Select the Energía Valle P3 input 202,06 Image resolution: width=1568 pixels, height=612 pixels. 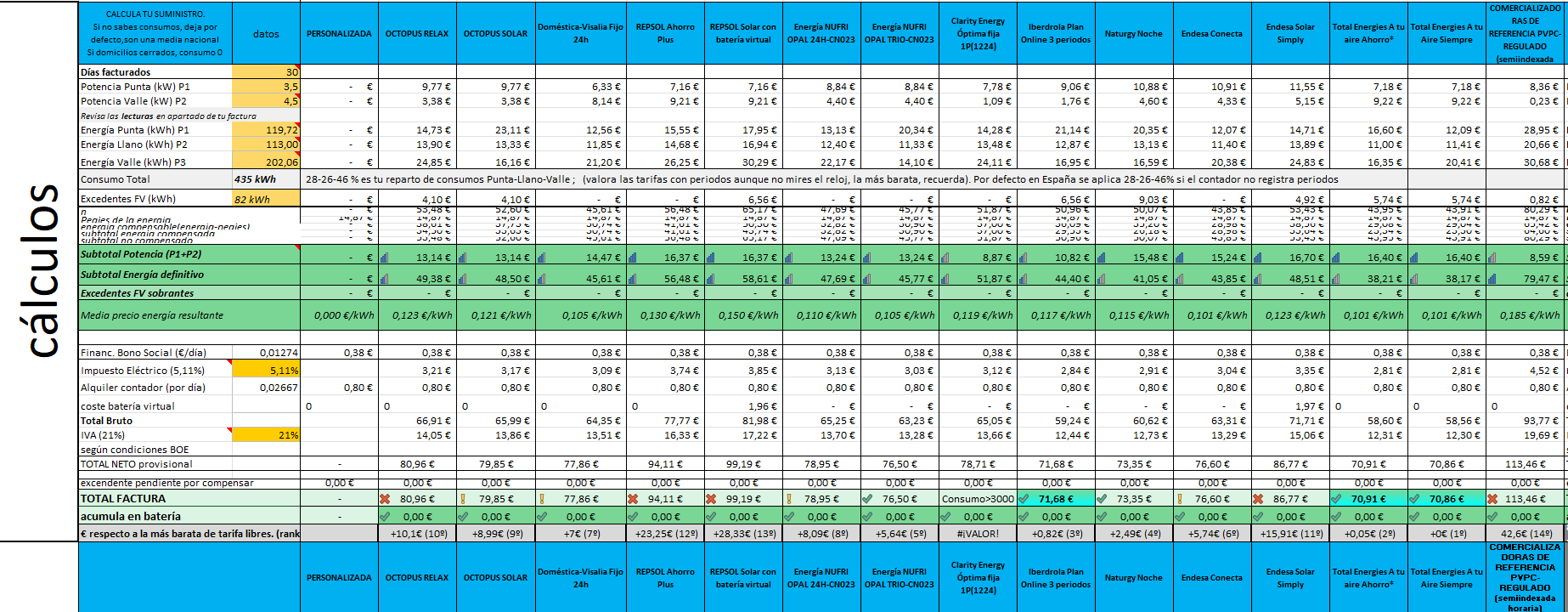pos(266,161)
